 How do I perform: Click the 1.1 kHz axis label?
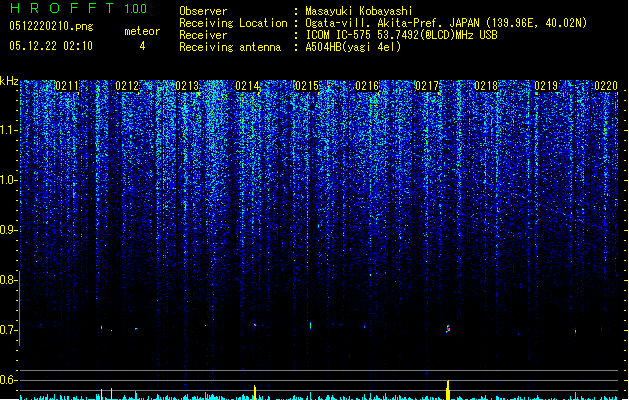(9, 130)
